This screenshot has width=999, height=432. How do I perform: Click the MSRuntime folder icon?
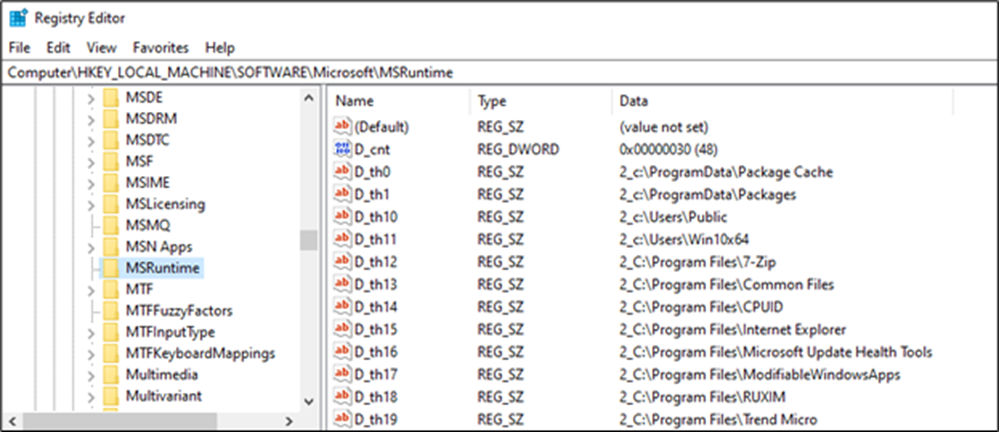click(109, 268)
